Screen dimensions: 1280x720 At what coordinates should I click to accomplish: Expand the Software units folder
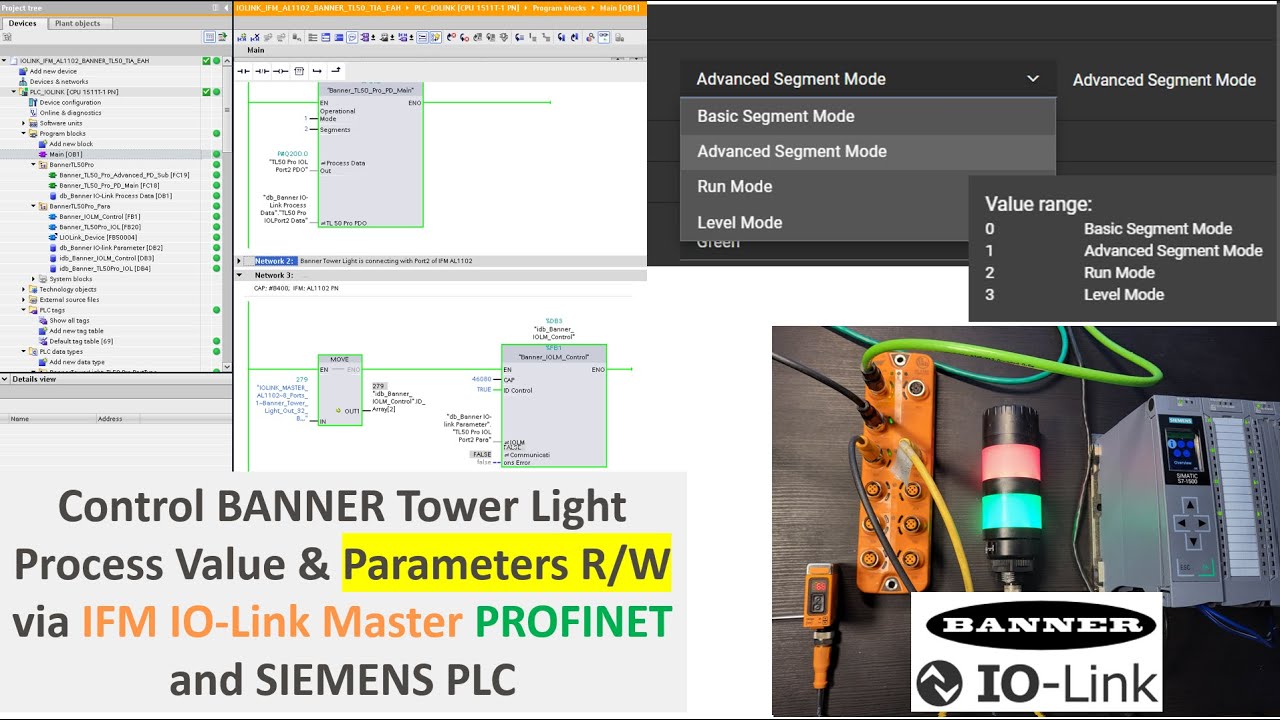(24, 123)
